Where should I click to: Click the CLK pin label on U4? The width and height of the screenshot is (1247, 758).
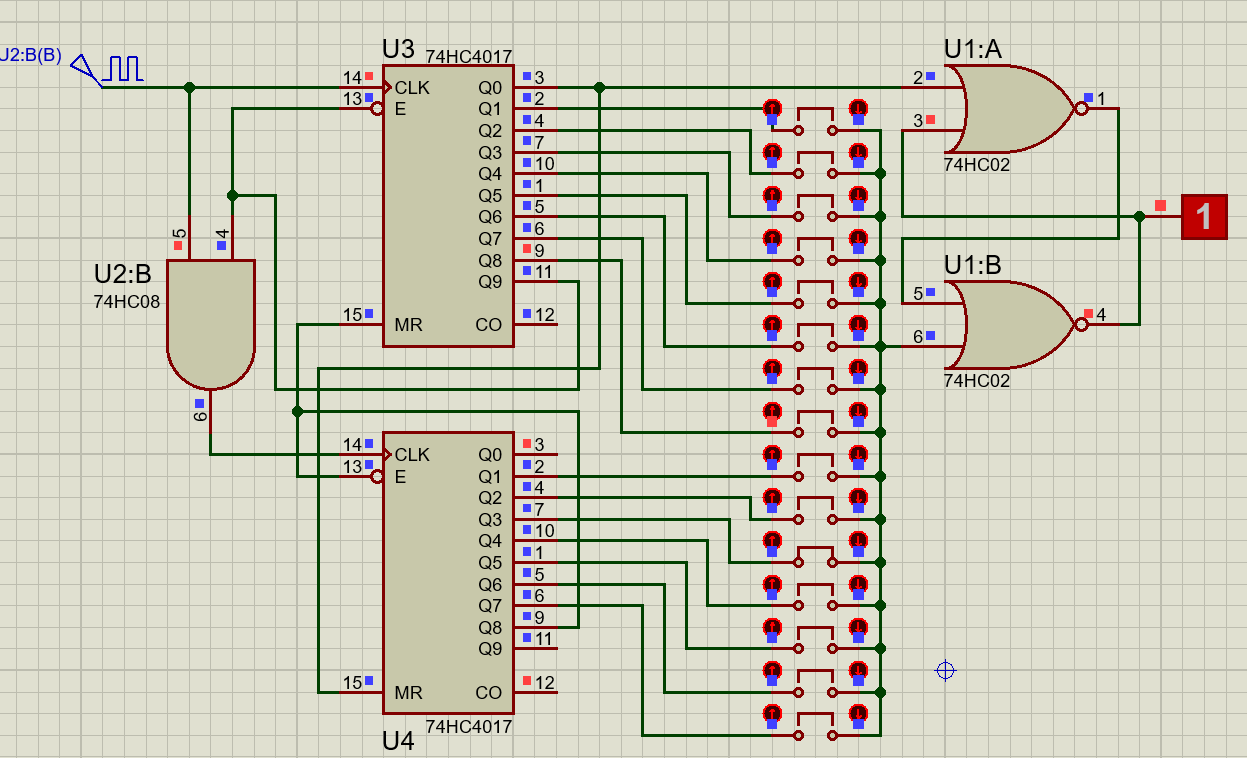click(x=412, y=455)
